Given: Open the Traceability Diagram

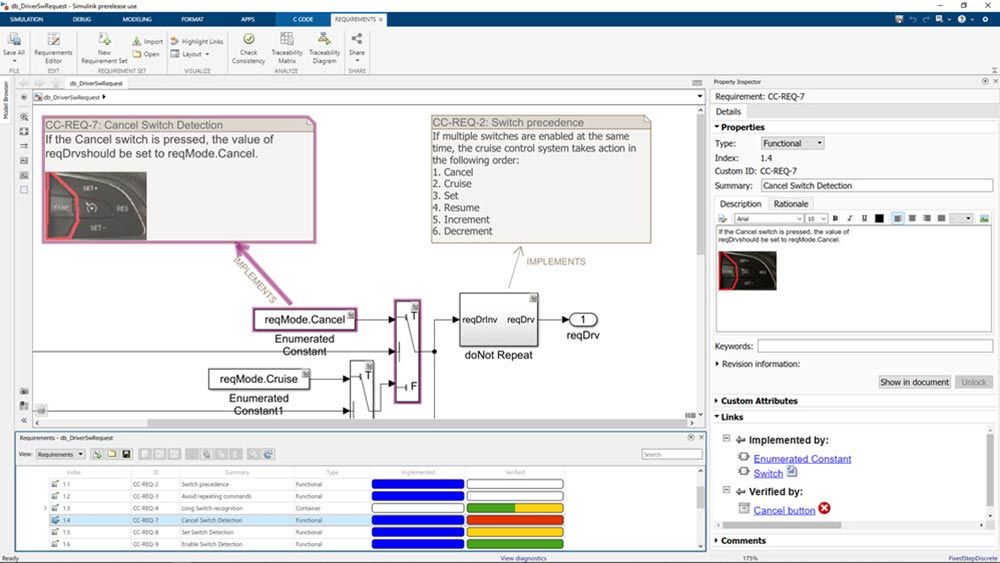Looking at the screenshot, I should tap(324, 46).
